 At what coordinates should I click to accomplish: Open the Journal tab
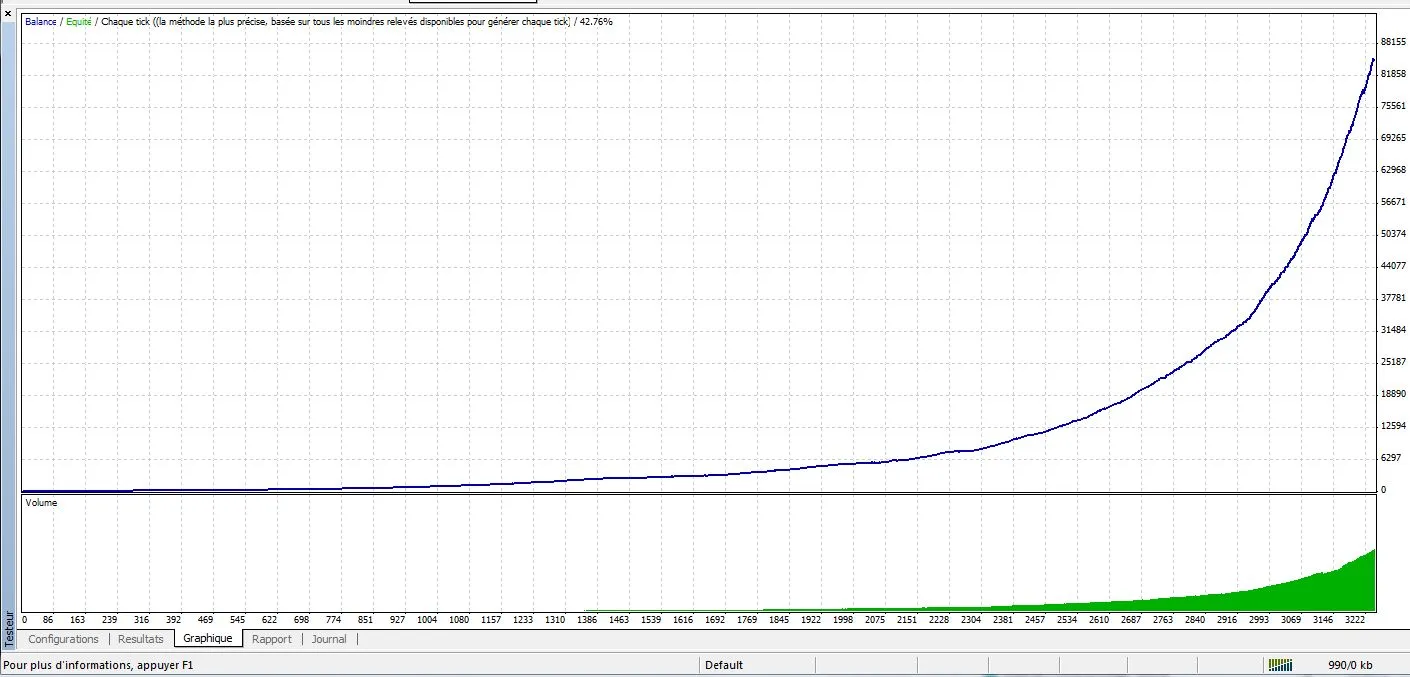click(x=329, y=638)
